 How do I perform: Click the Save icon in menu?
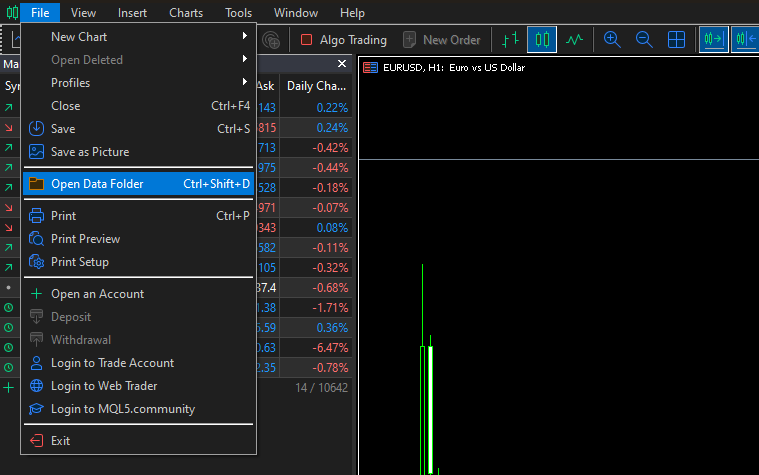coord(36,129)
